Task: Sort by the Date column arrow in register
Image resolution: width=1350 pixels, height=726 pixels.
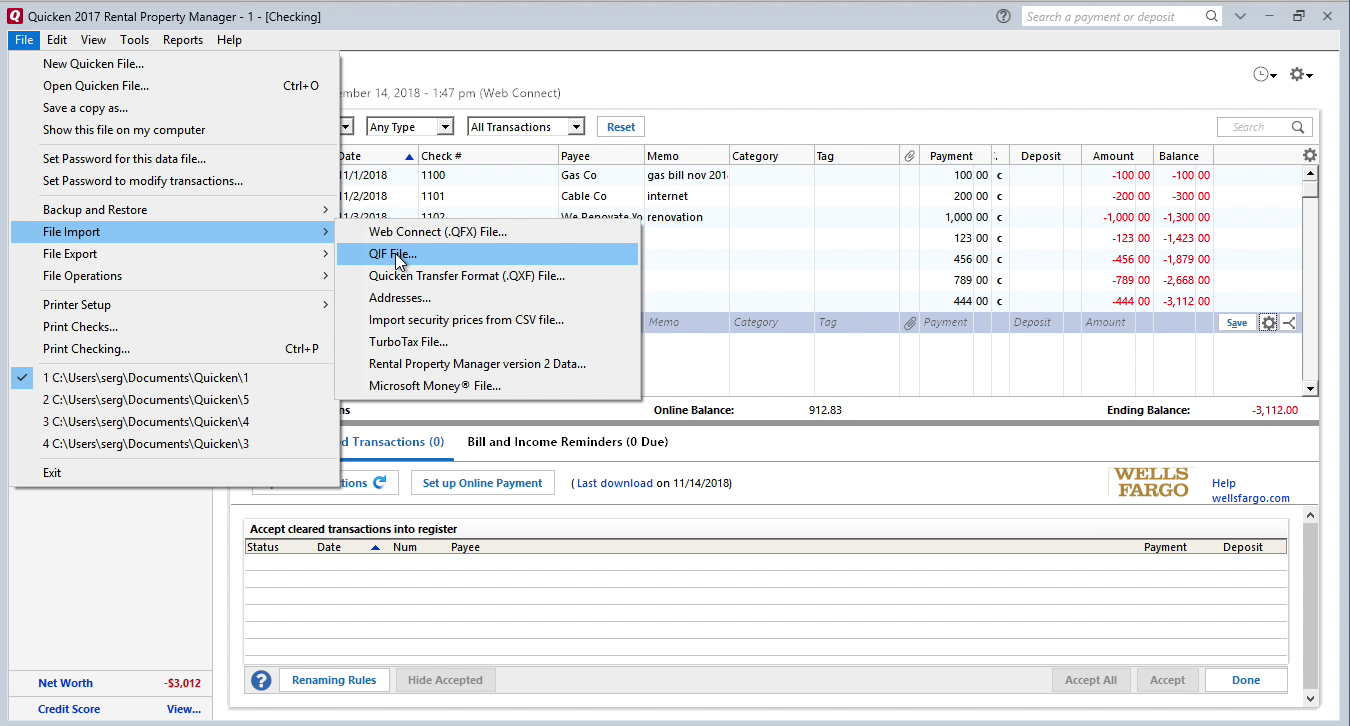Action: point(409,157)
